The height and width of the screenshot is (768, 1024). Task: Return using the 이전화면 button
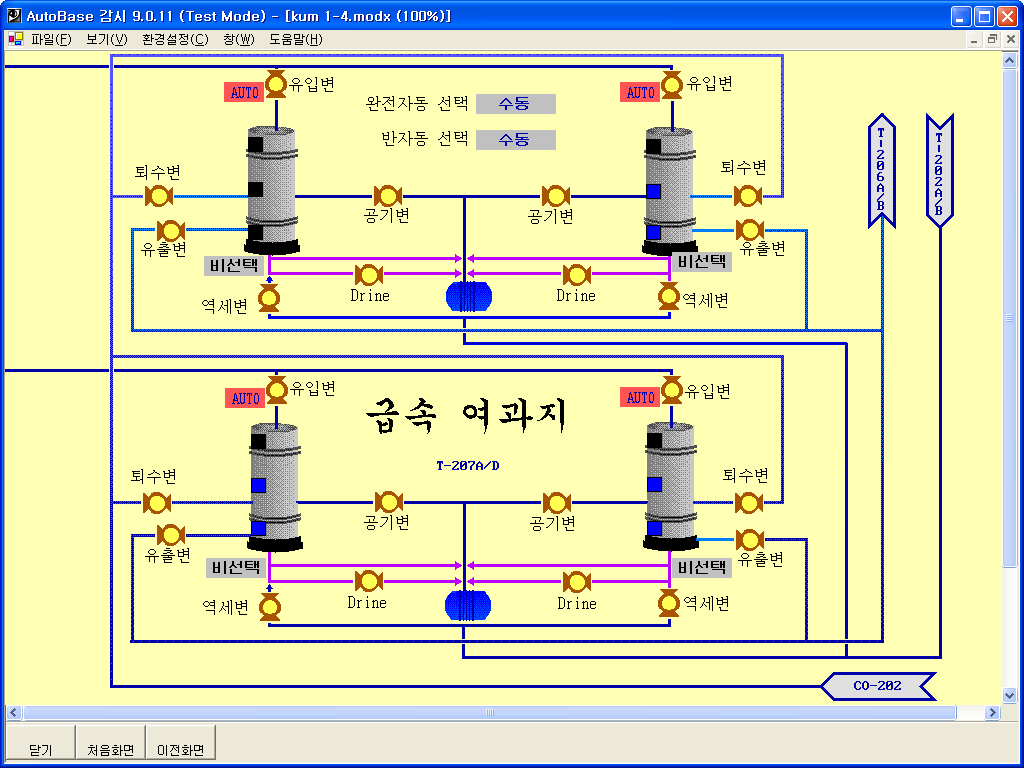point(181,749)
